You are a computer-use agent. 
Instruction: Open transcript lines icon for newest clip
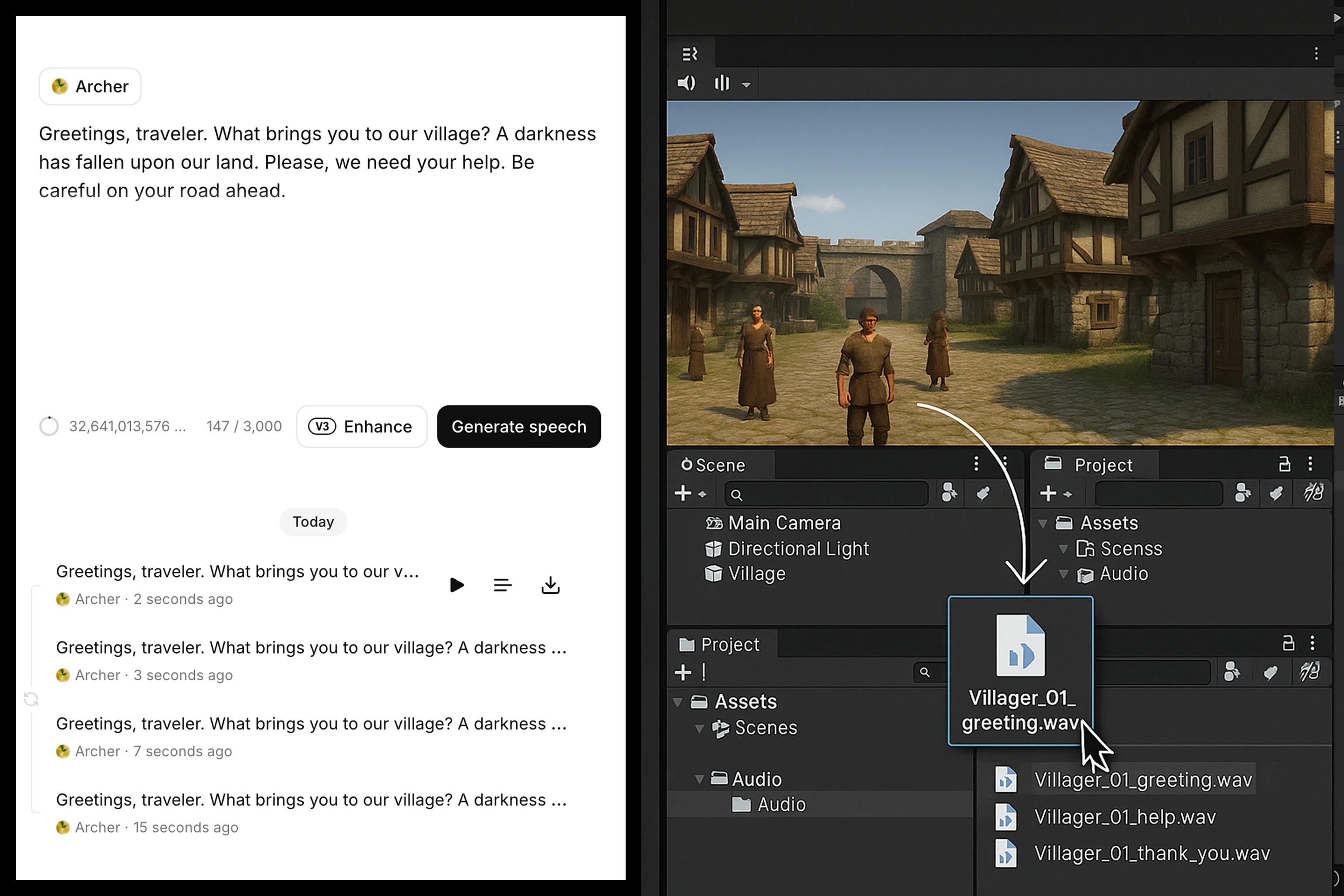point(502,584)
